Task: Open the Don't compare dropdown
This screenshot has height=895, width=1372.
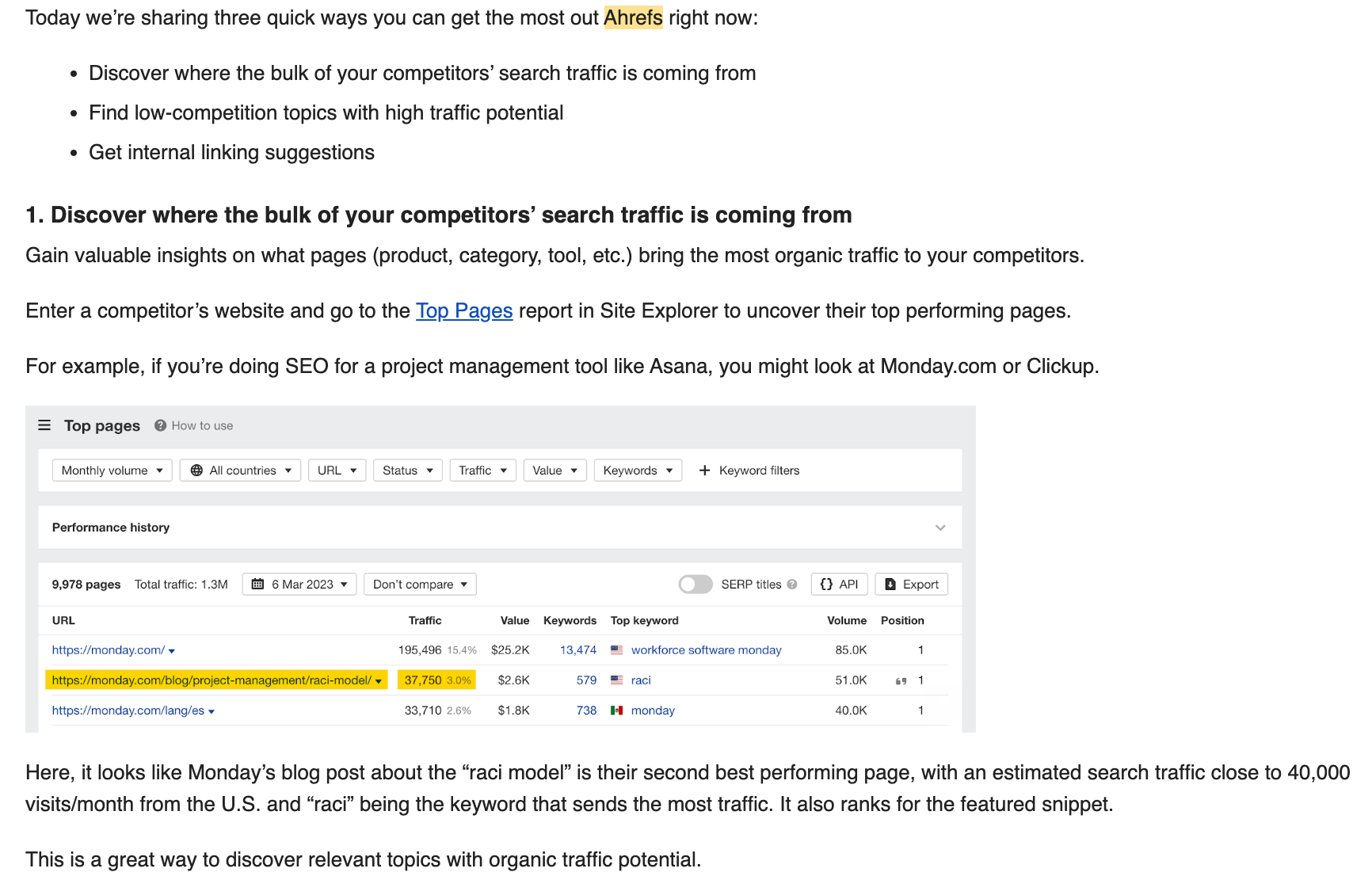Action: [x=421, y=585]
